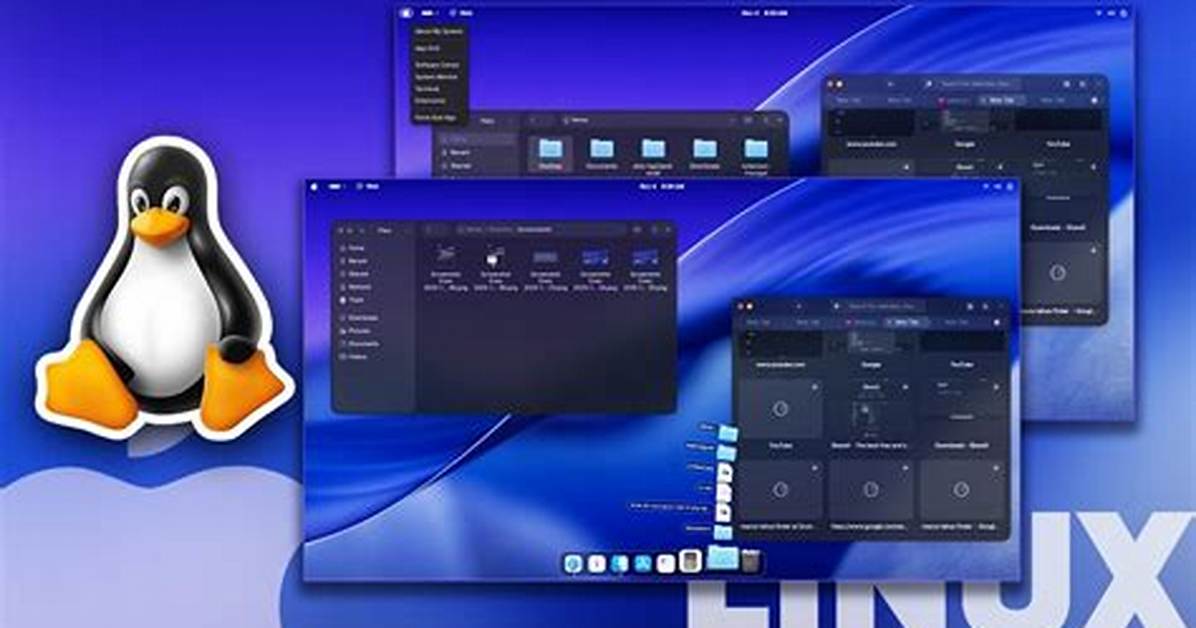This screenshot has height=628, width=1196.
Task: Choose System Monitor from the logo menu
Action: tap(436, 76)
